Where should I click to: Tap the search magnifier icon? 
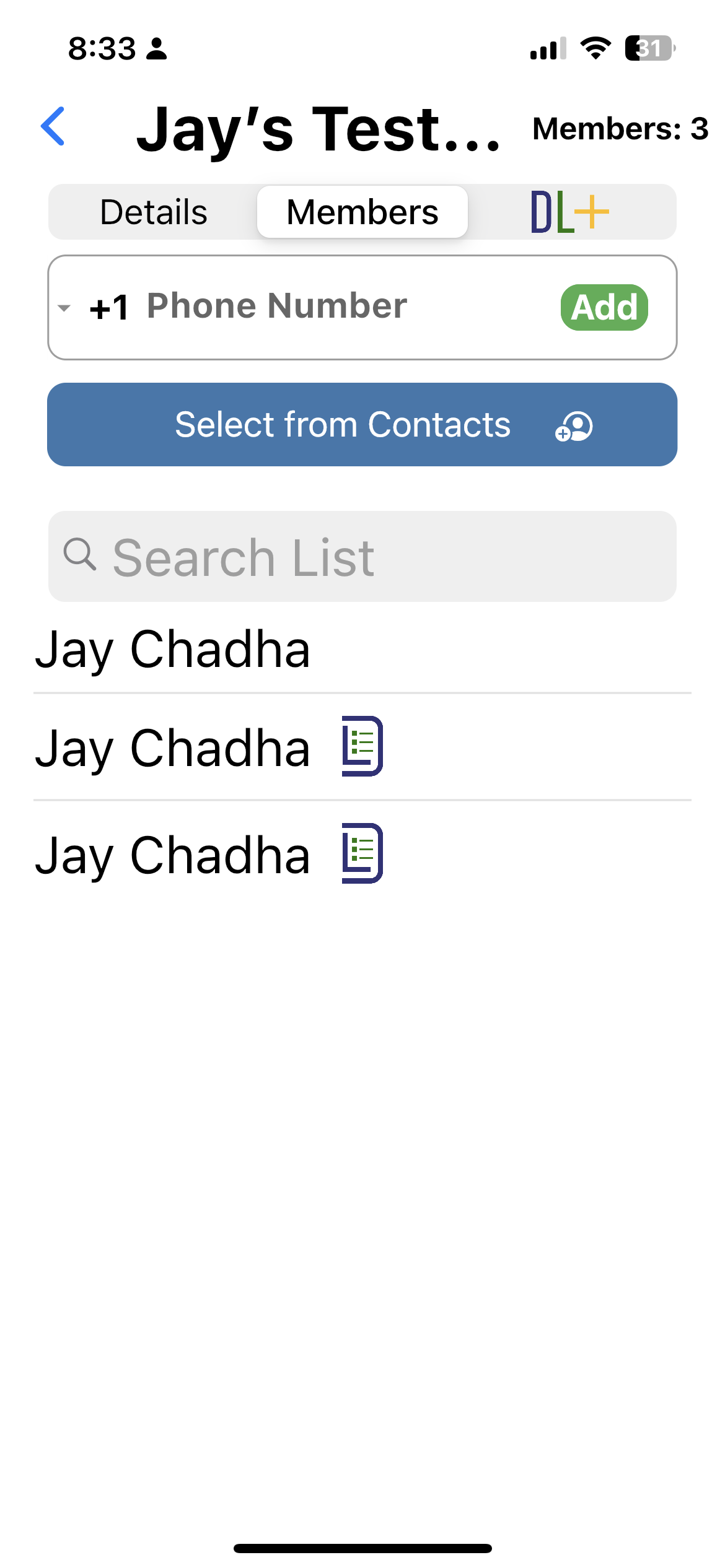(x=80, y=554)
